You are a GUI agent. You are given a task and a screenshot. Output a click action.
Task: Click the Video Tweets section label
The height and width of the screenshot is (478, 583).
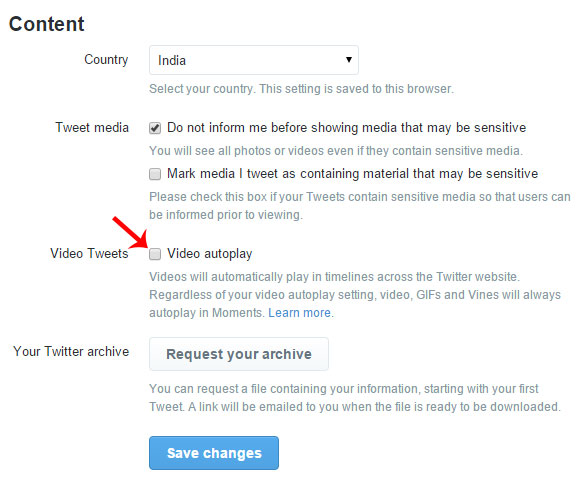[x=89, y=253]
